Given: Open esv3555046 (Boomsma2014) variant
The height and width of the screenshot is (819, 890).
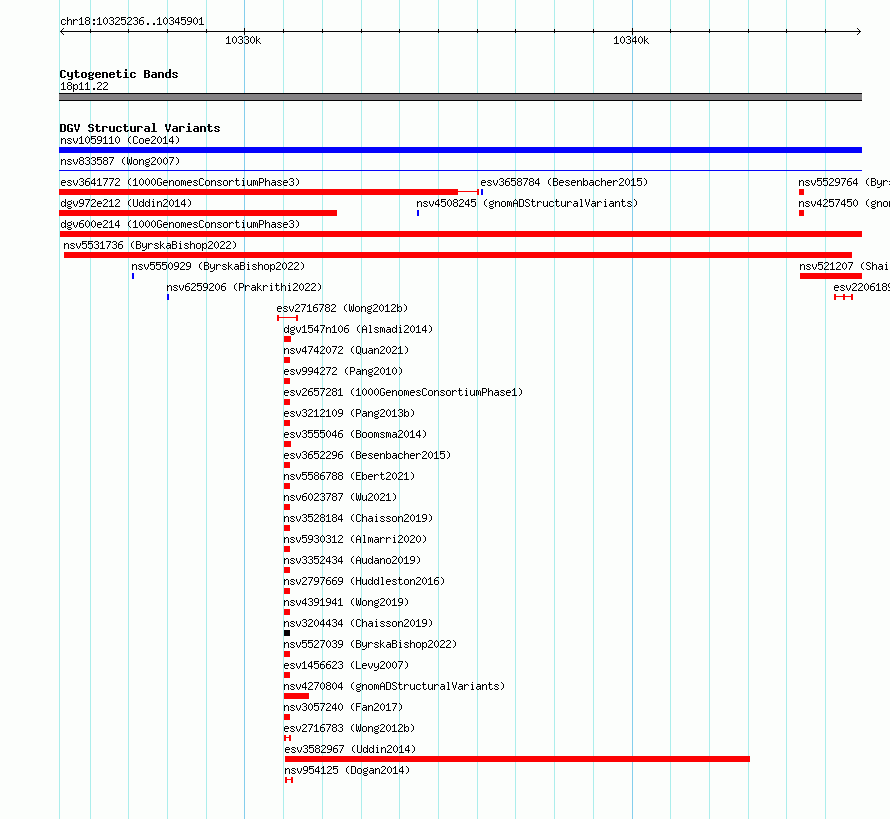Looking at the screenshot, I should pos(355,434).
